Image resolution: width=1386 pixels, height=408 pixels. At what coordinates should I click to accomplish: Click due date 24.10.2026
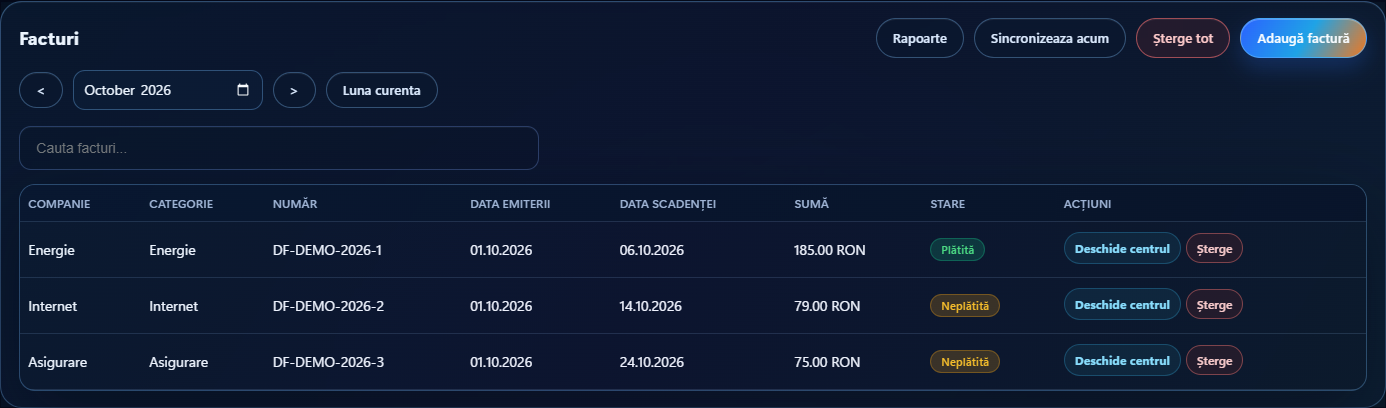pos(651,362)
